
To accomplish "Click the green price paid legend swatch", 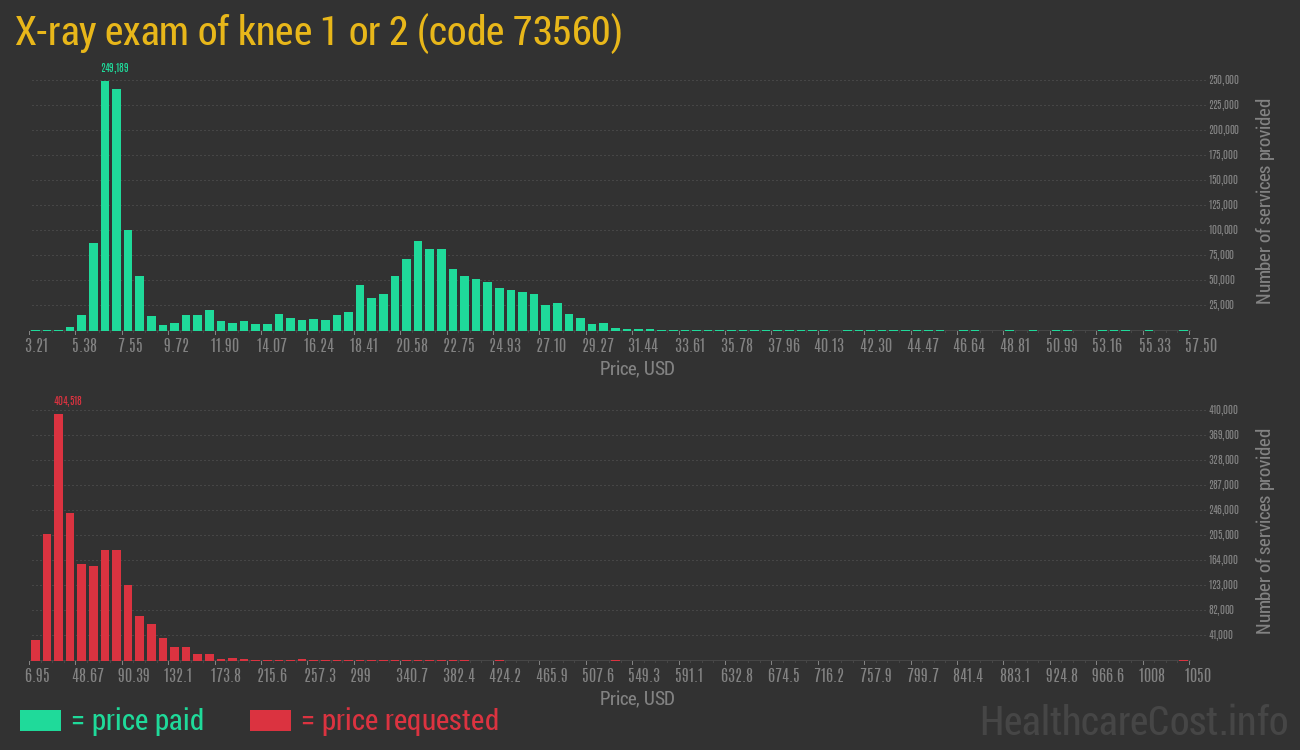I will point(40,720).
